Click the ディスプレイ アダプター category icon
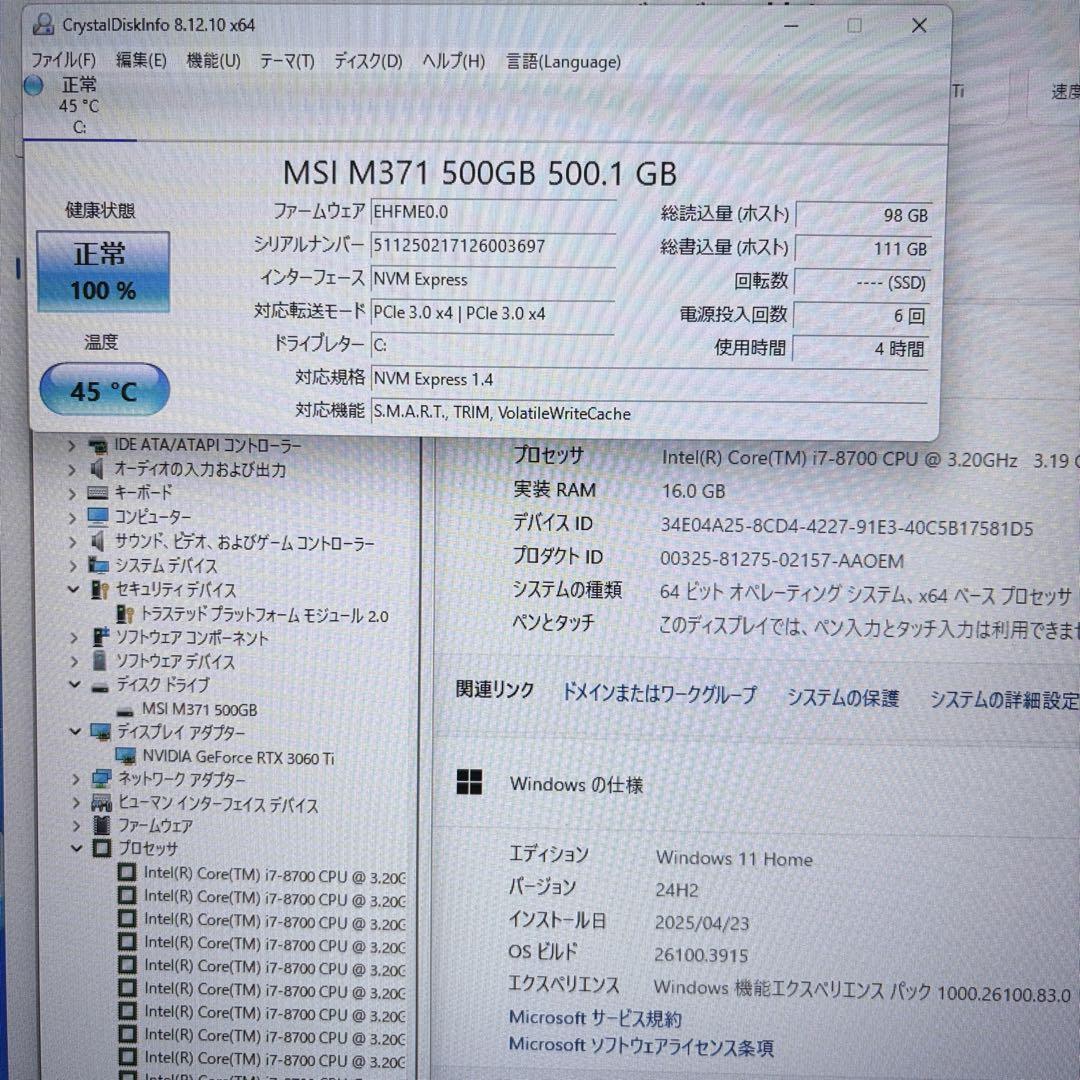This screenshot has width=1080, height=1080. [x=101, y=731]
